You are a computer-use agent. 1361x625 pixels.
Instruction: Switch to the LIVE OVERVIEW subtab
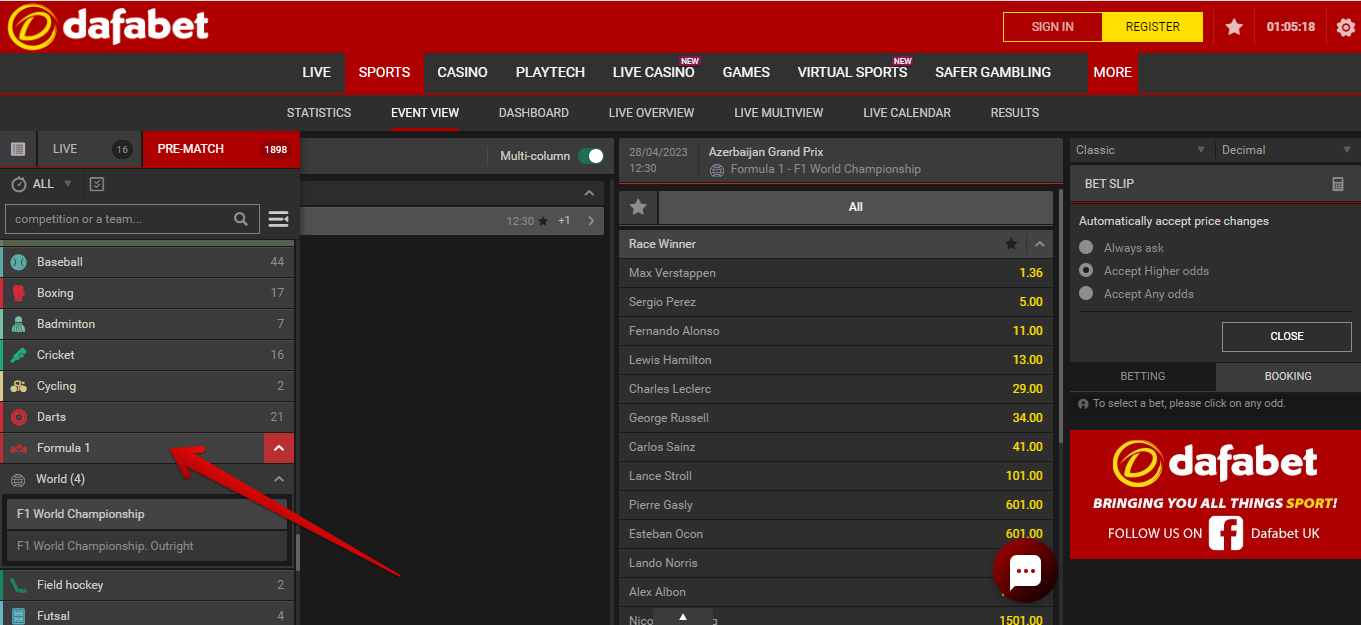click(651, 113)
